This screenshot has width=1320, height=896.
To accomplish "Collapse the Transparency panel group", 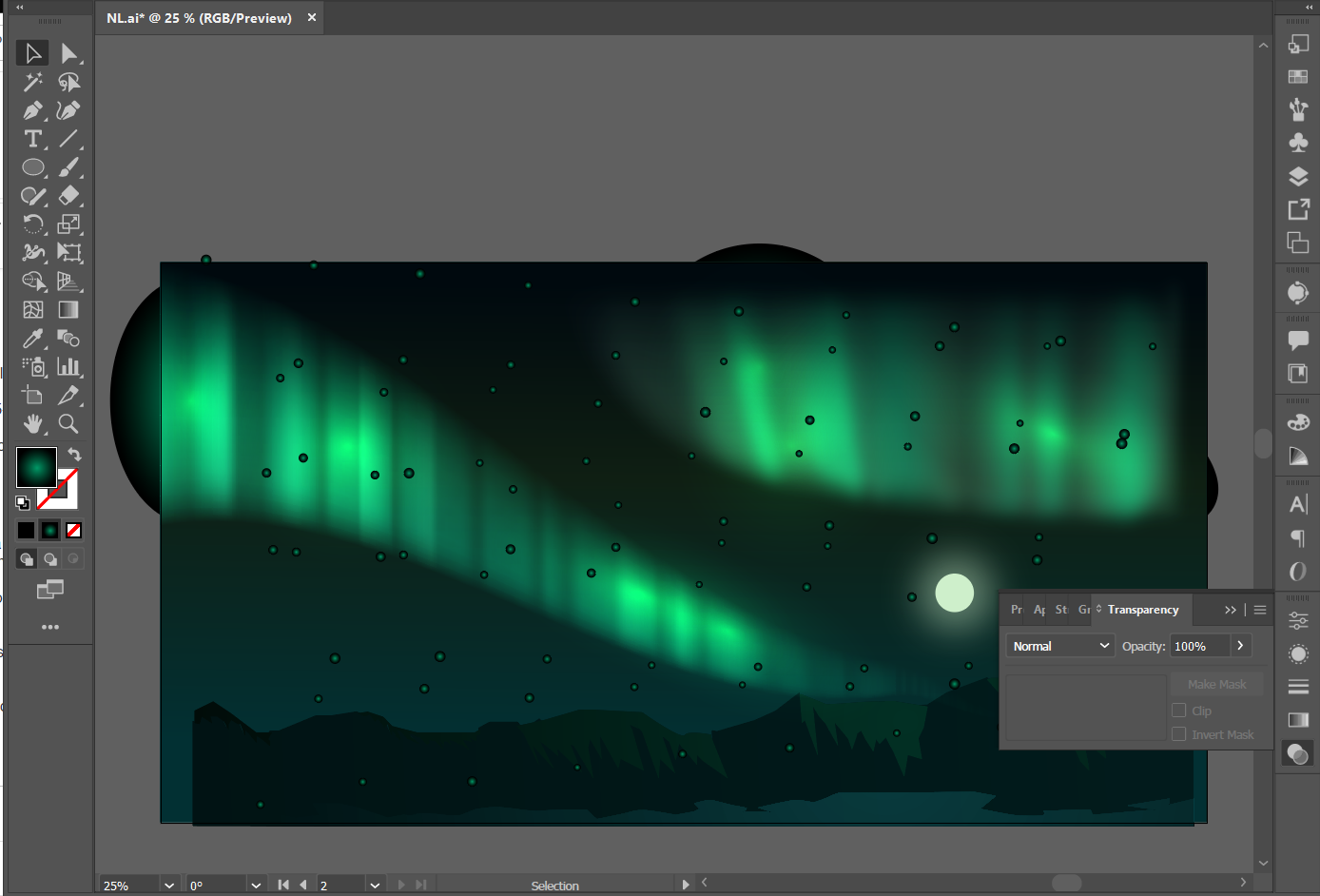I will [1231, 610].
